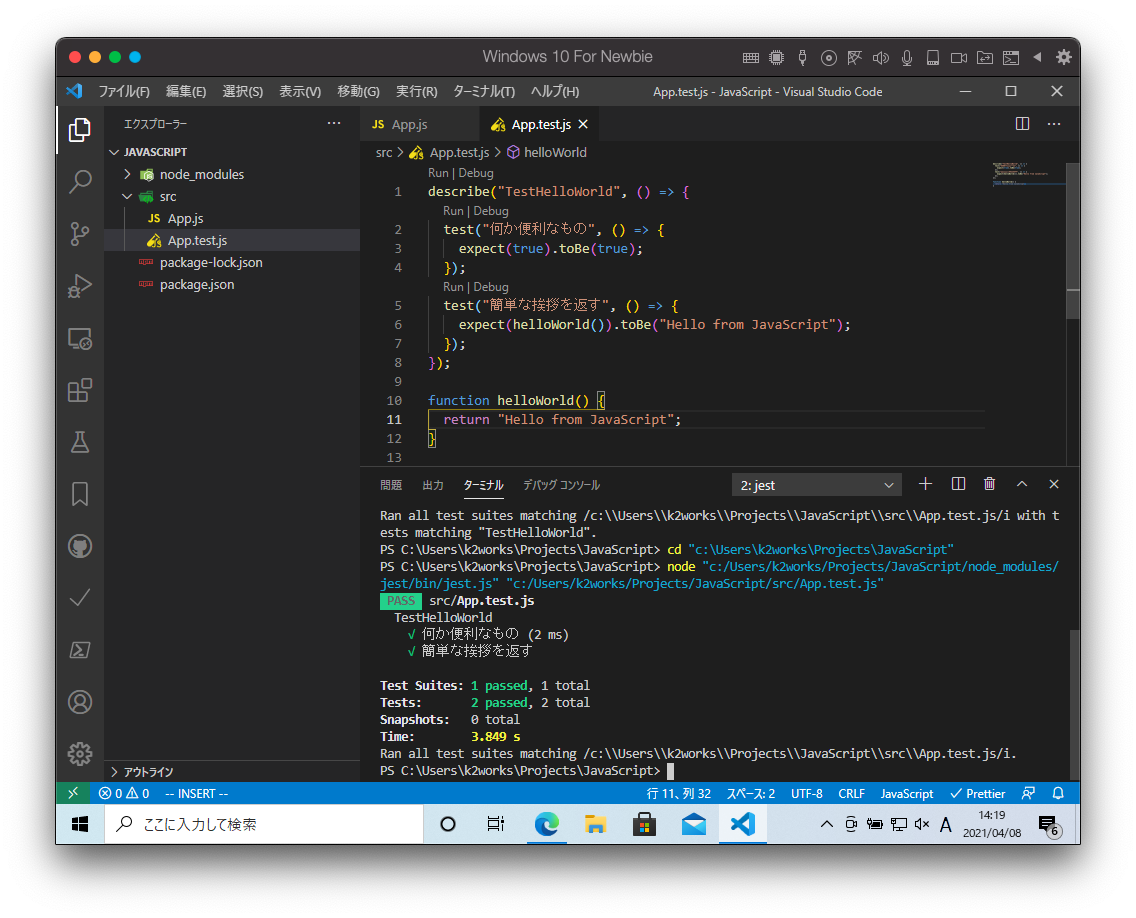Click the Manage gear icon
The height and width of the screenshot is (918, 1136).
[80, 754]
